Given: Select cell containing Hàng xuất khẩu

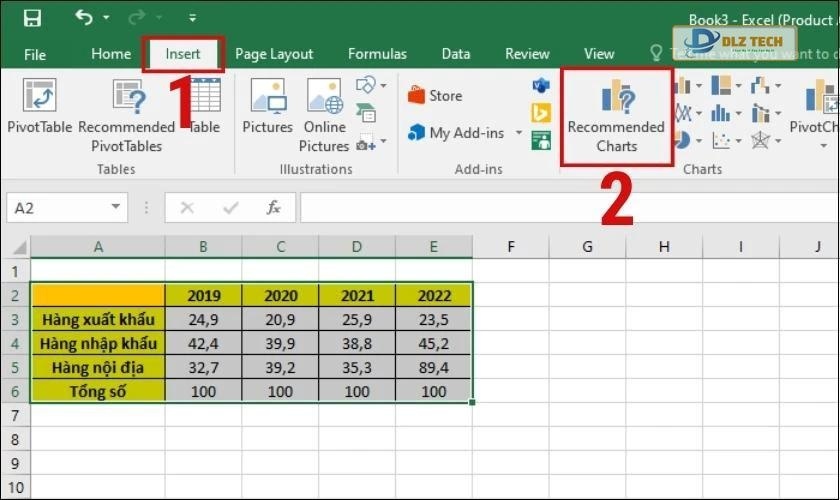Looking at the screenshot, I should click(98, 319).
